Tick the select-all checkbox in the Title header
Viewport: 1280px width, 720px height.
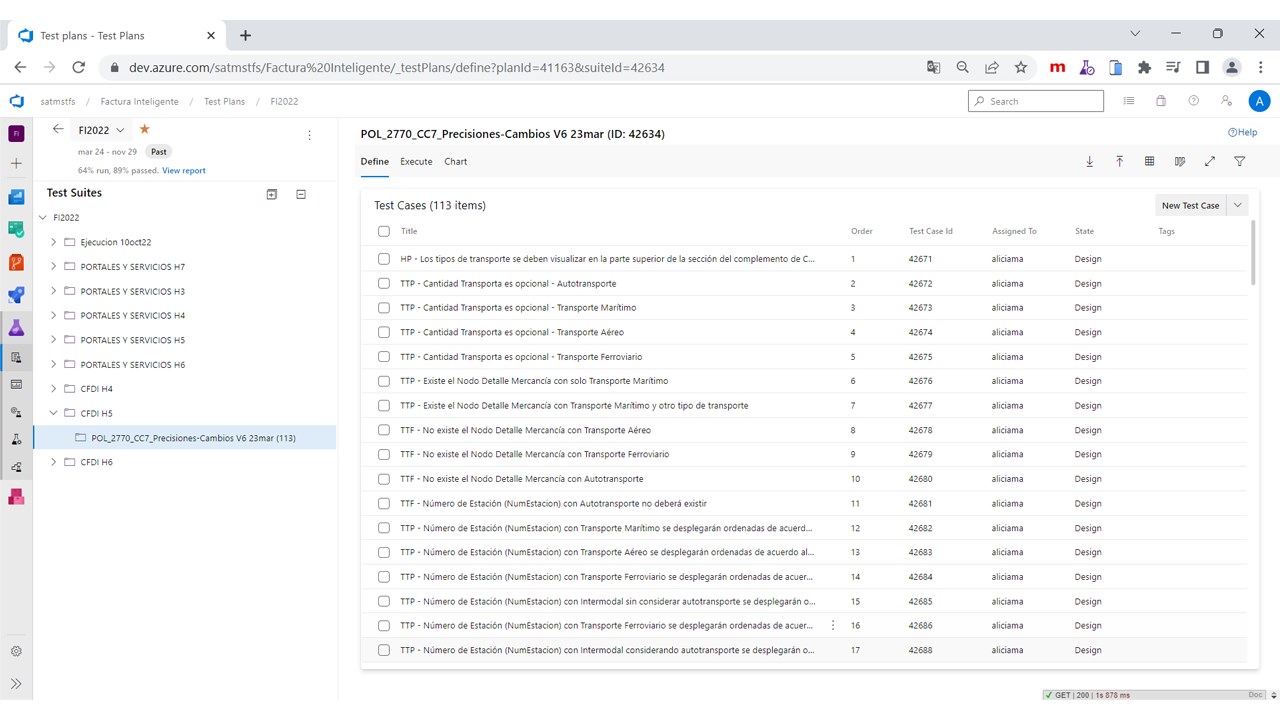coord(384,231)
